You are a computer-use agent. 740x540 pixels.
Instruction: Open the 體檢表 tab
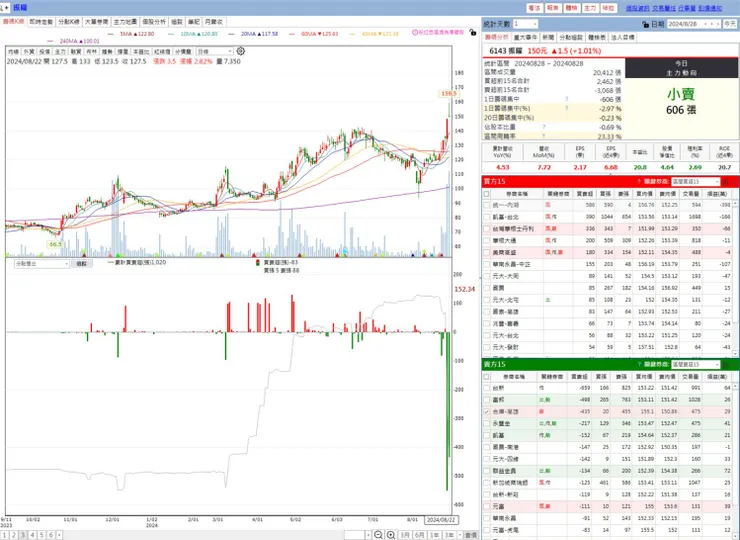[597, 37]
